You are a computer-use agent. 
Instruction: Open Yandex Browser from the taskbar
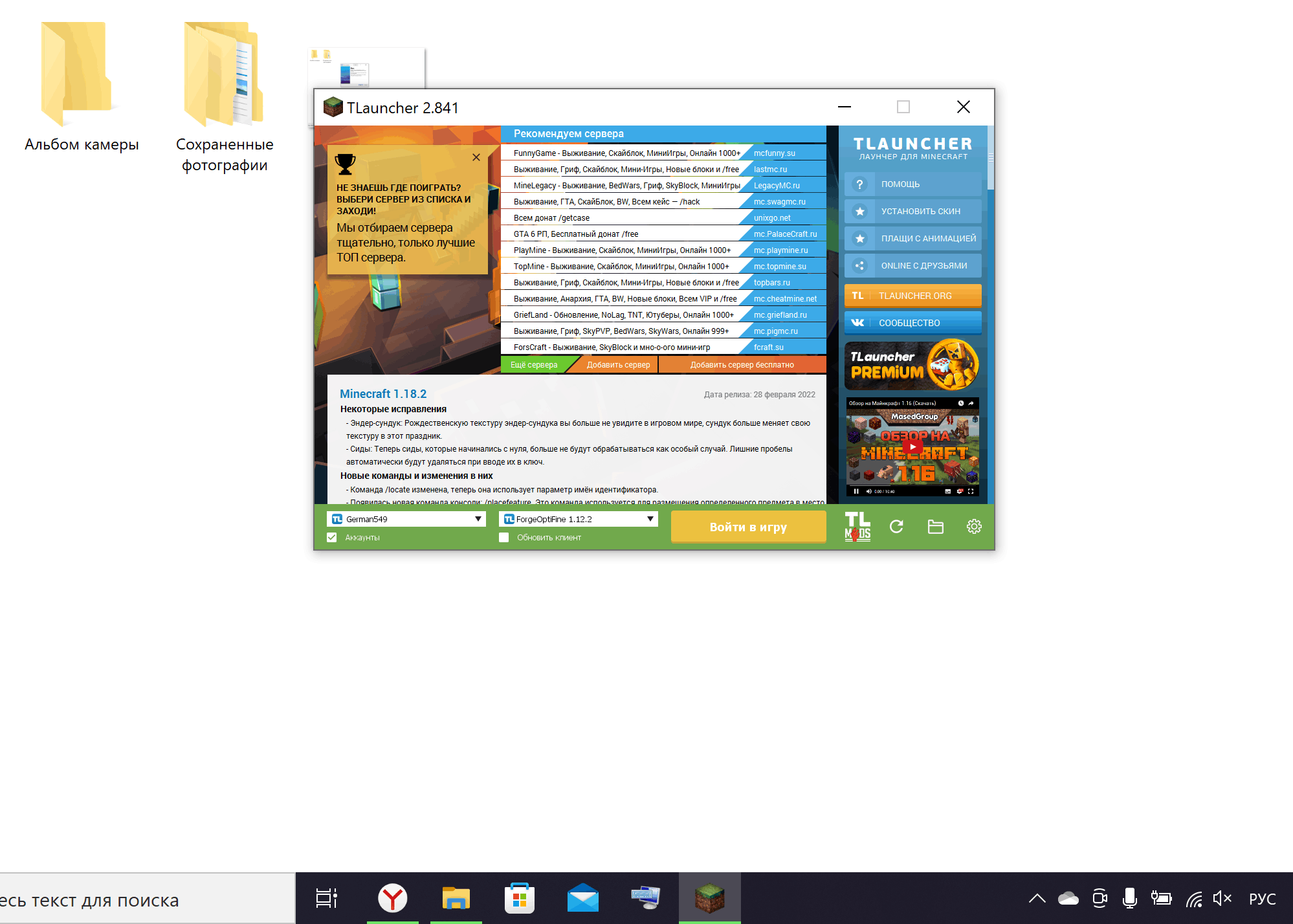393,898
